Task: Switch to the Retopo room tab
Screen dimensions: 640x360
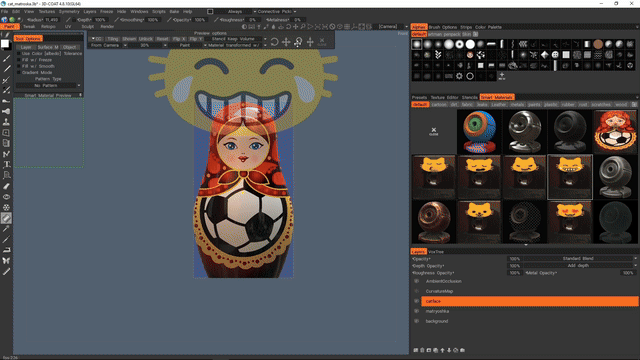Action: click(48, 27)
